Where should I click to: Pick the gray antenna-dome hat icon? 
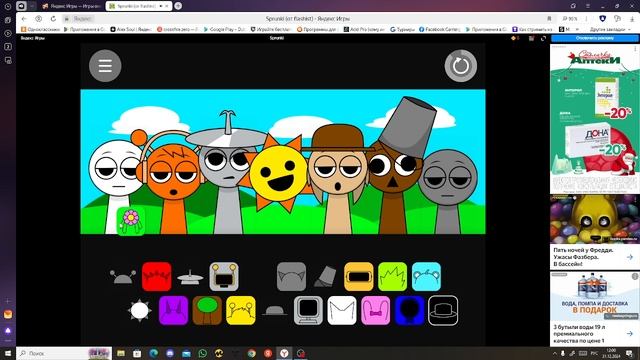point(122,277)
